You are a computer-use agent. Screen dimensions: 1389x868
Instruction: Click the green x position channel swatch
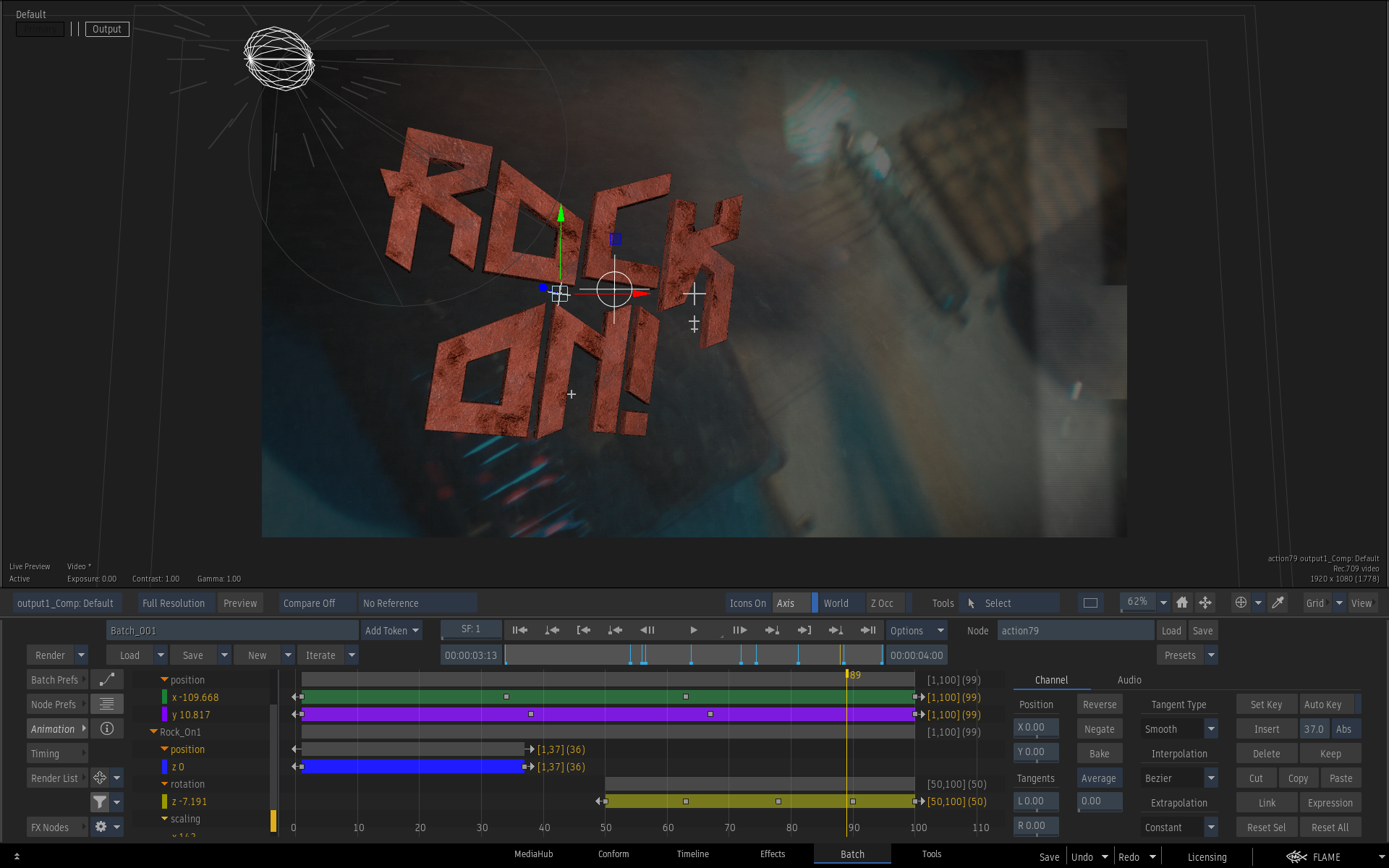[x=164, y=697]
